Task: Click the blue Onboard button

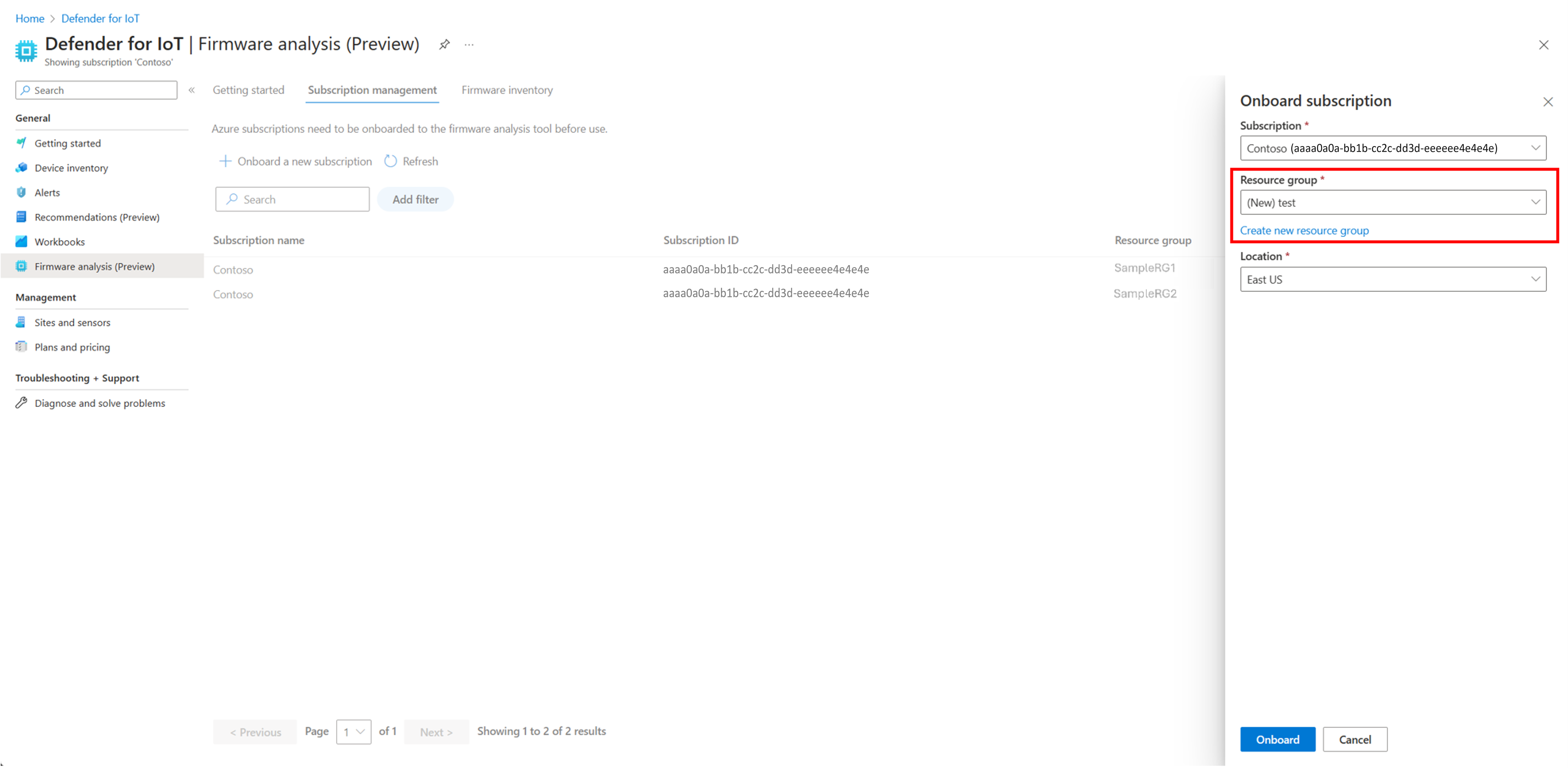Action: tap(1277, 739)
